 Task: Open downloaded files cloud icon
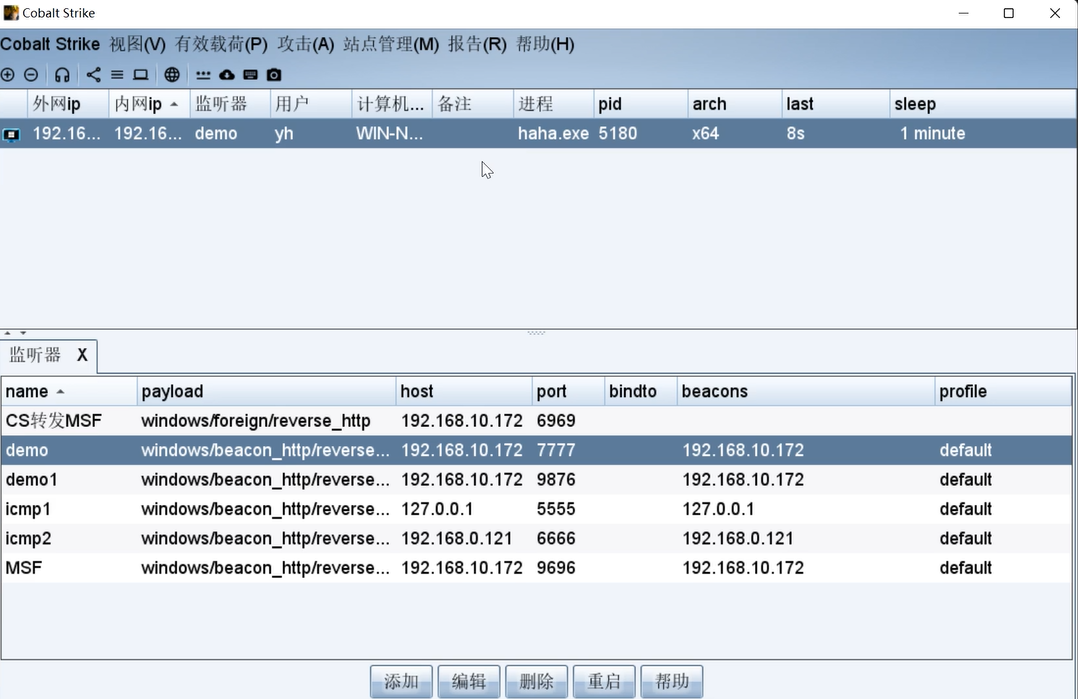click(227, 75)
